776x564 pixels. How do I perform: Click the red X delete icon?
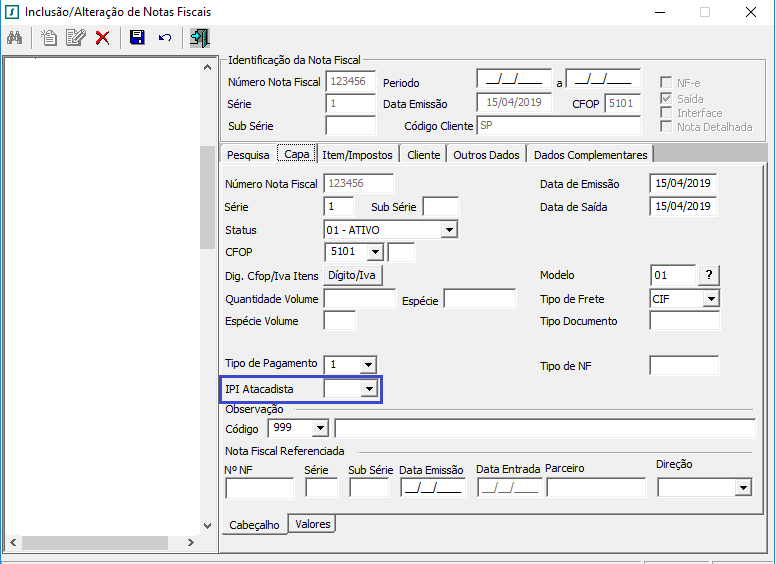point(102,38)
